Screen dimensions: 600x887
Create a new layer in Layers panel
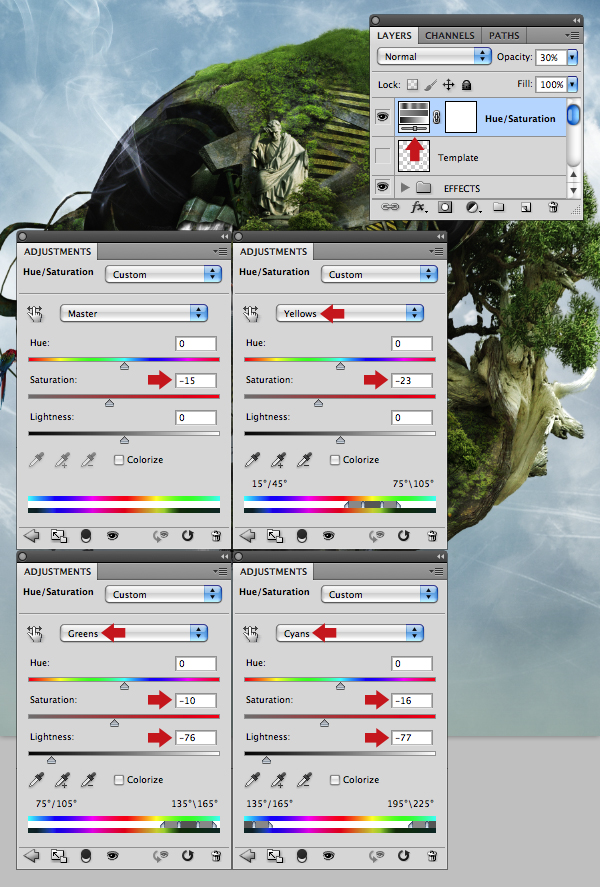point(526,207)
